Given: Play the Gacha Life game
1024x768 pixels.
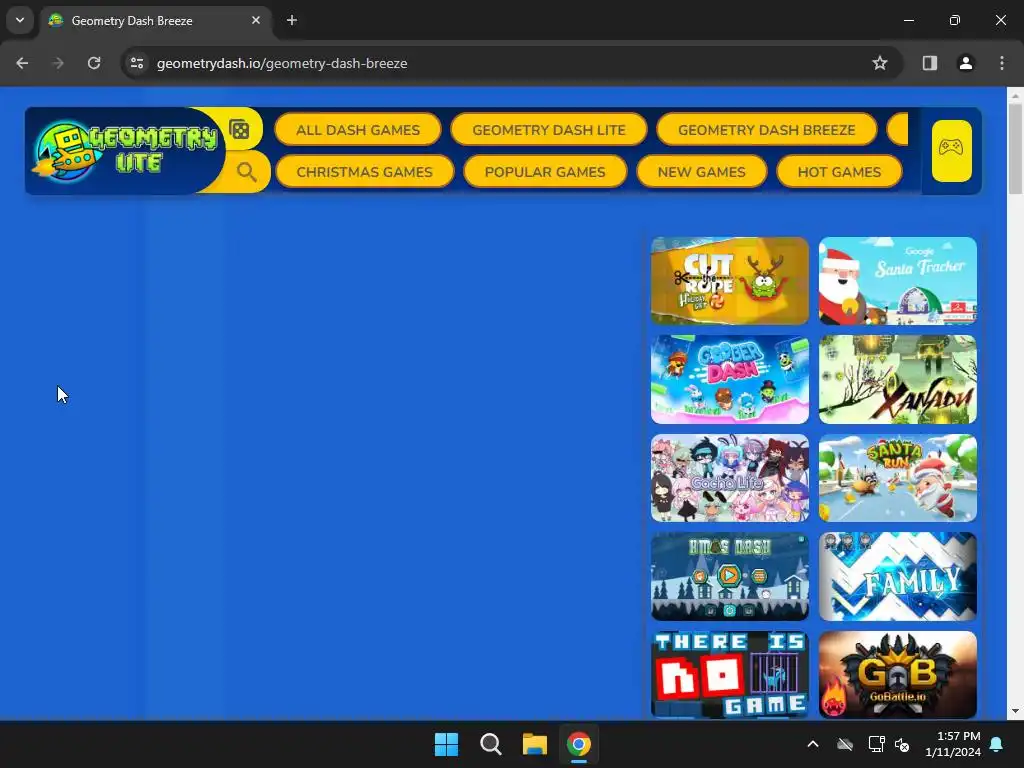Looking at the screenshot, I should 729,478.
